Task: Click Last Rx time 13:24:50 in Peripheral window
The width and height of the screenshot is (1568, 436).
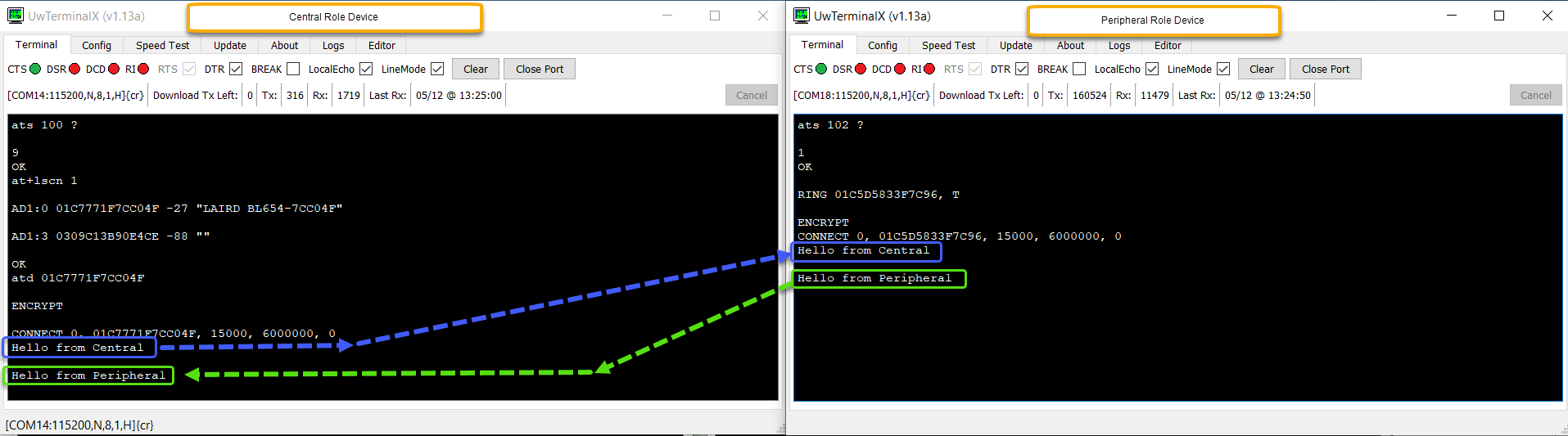Action: tap(1268, 95)
